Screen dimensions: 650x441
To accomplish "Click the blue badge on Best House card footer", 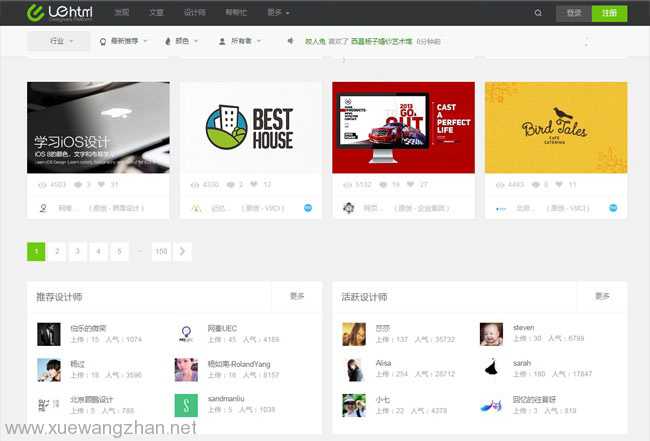I will (309, 208).
